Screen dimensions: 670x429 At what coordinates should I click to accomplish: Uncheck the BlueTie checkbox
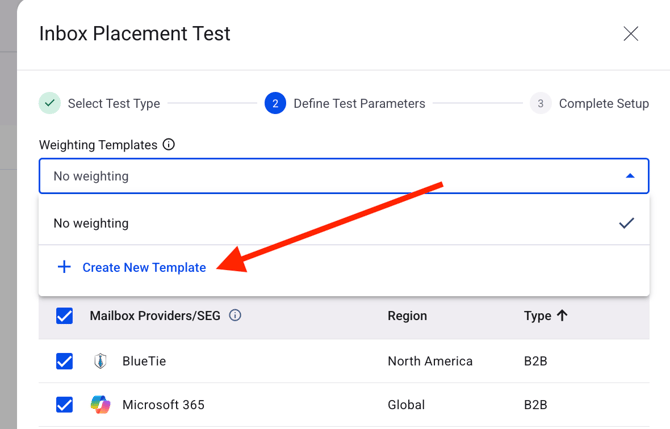(x=65, y=361)
